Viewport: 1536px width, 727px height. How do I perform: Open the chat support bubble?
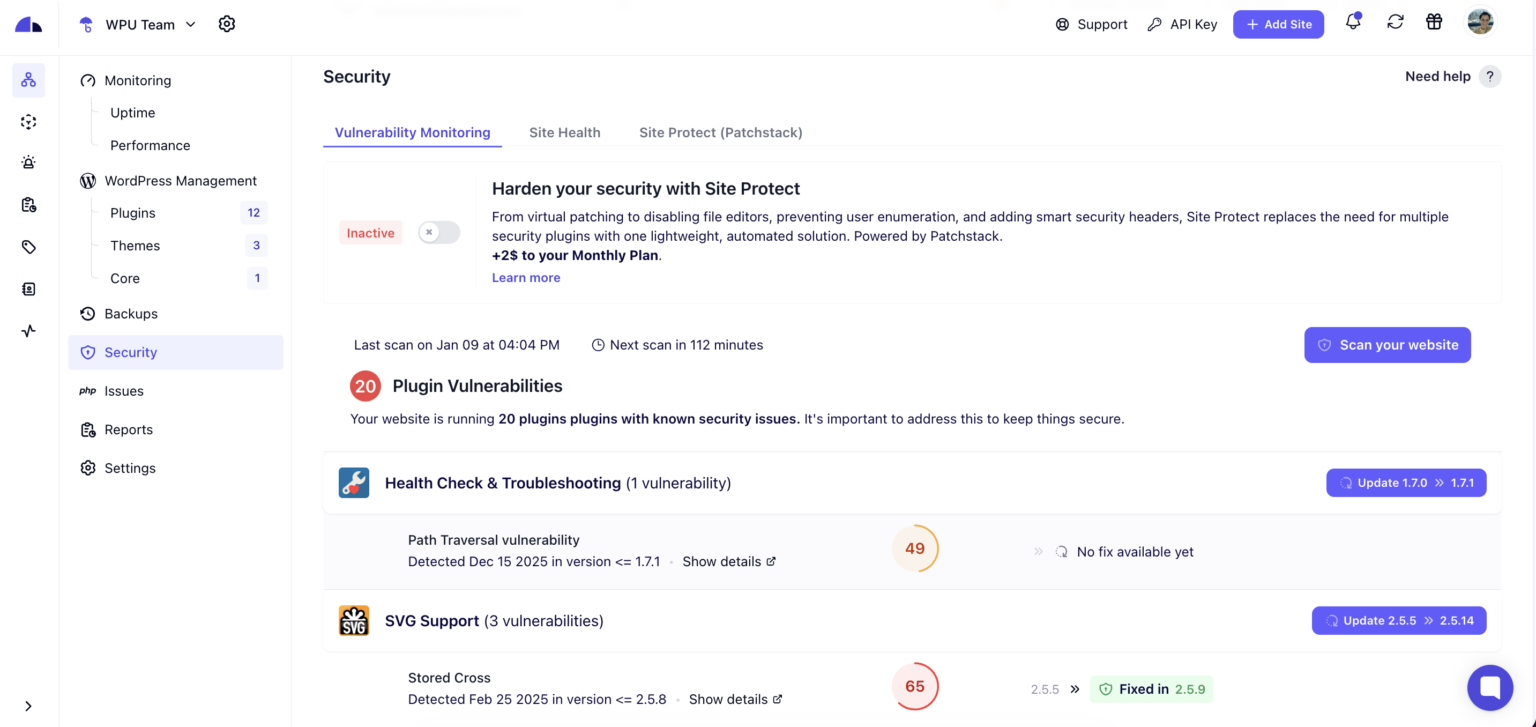pos(1490,687)
